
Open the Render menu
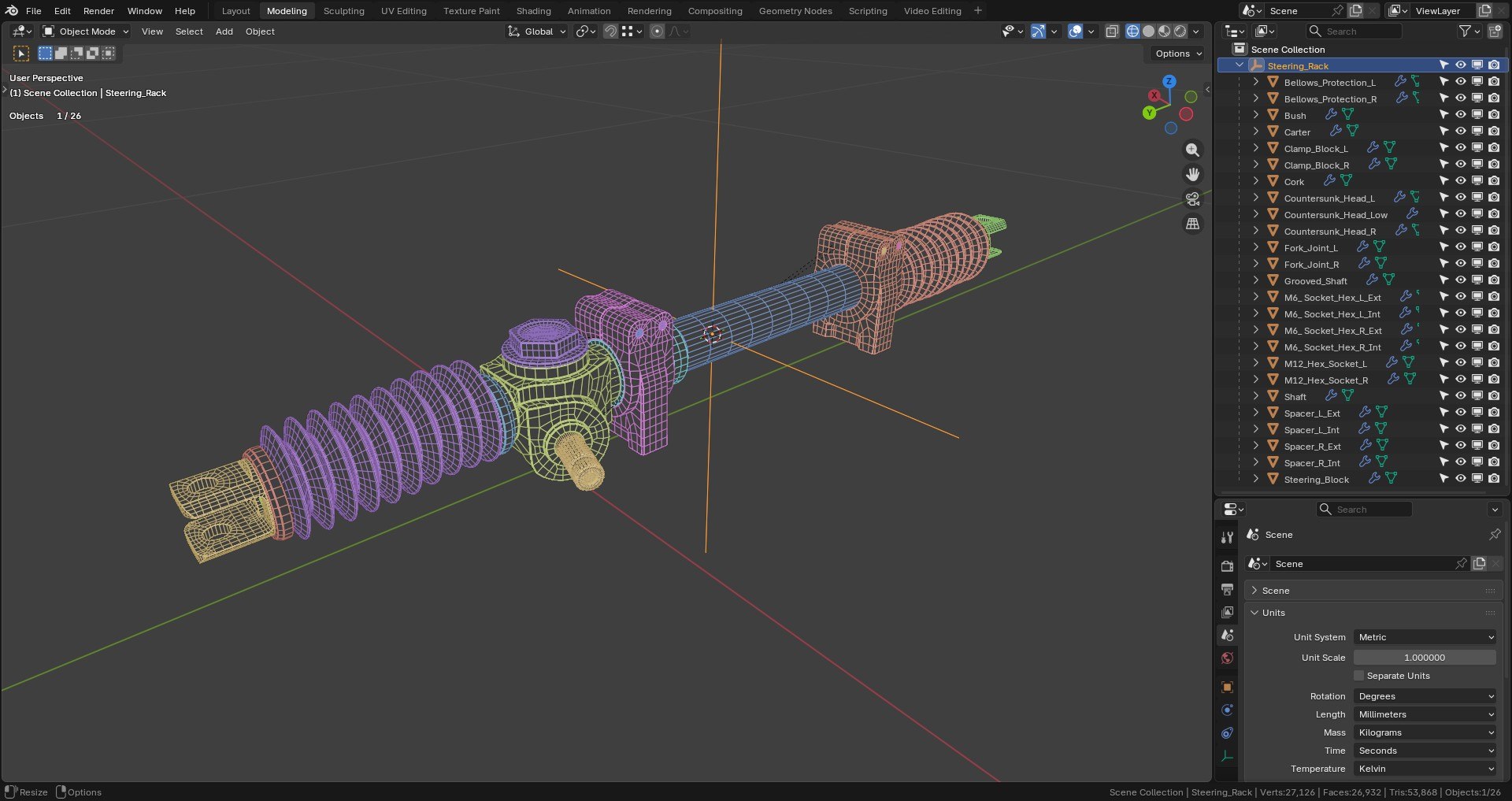click(98, 11)
